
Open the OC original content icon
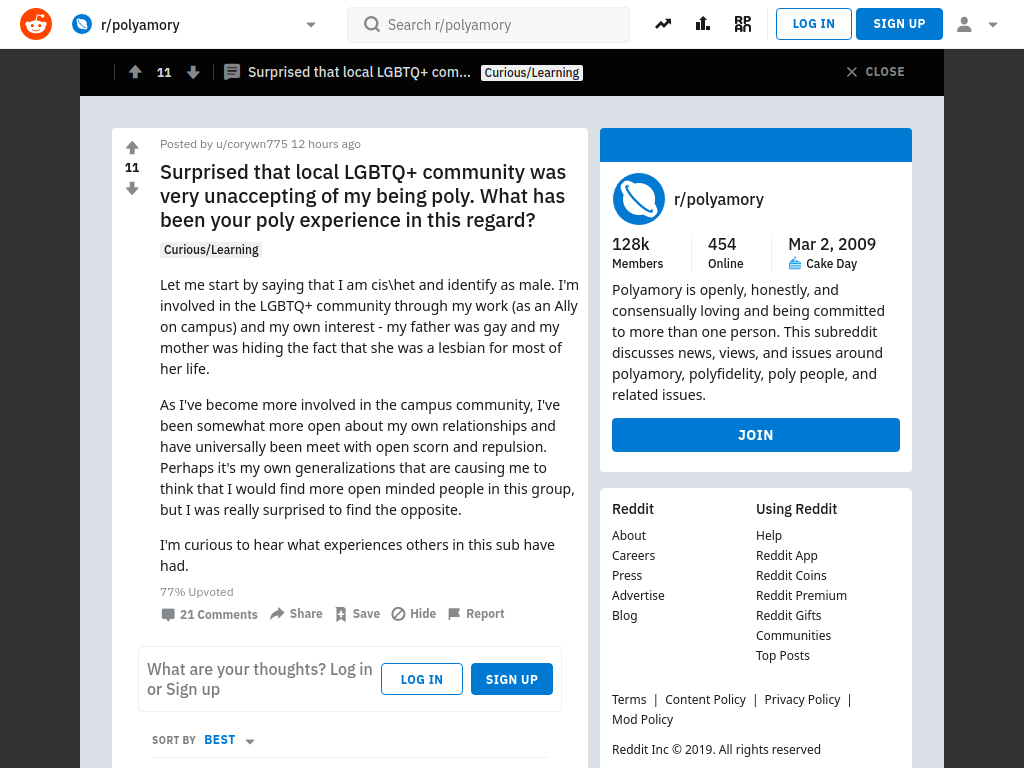(x=743, y=24)
